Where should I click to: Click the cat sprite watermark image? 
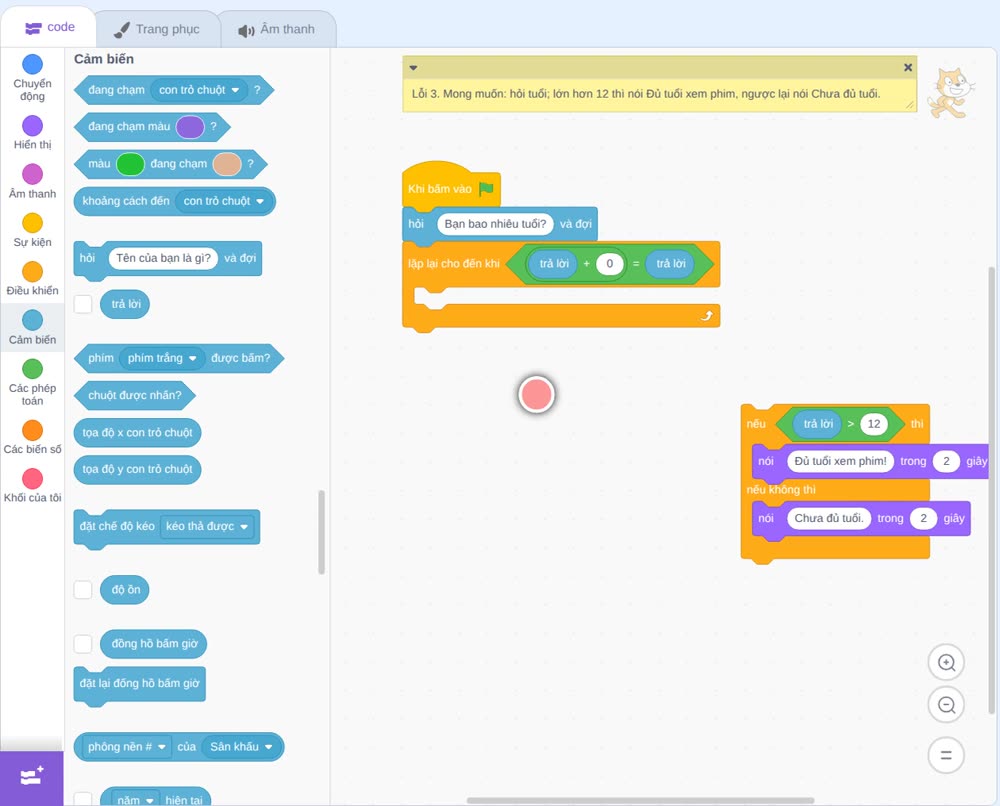tap(950, 93)
